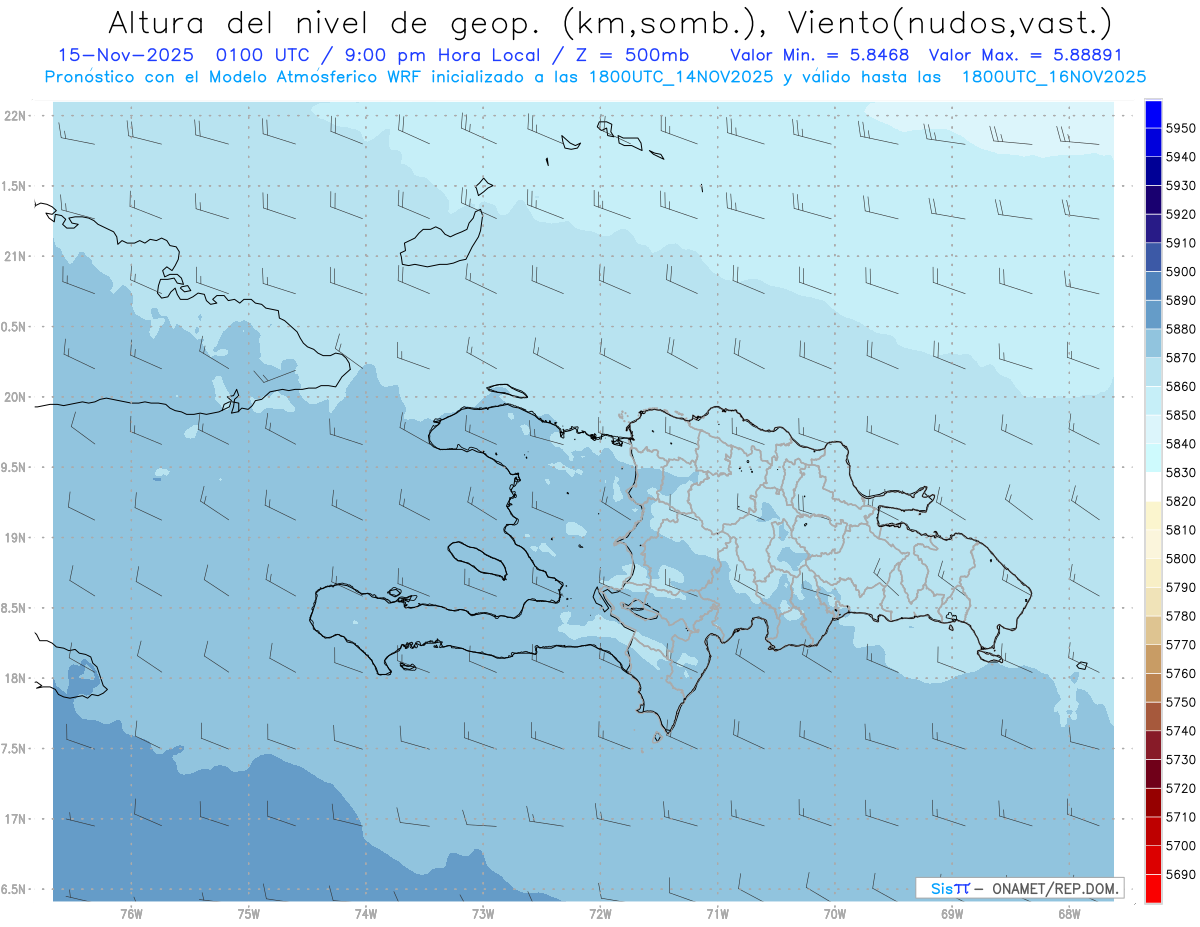Click the bright red colorbar segment below 5690
The height and width of the screenshot is (927, 1200).
pos(1153,888)
